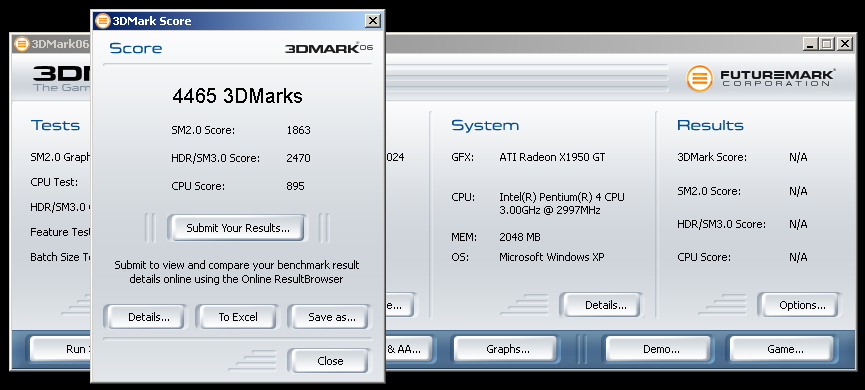Viewport: 865px width, 390px height.
Task: Click the Tests heading
Action: point(55,125)
